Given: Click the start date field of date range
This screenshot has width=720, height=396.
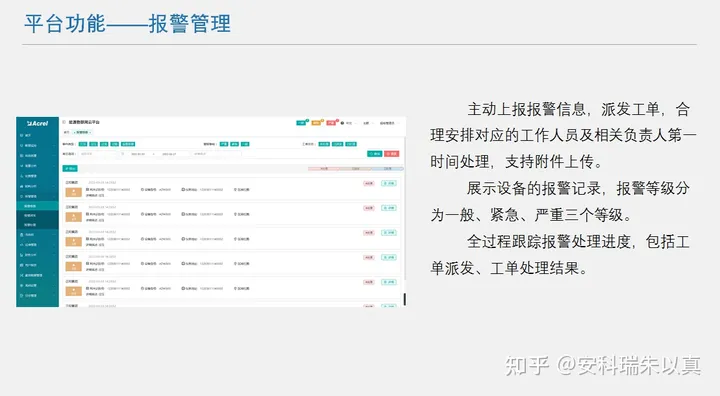Looking at the screenshot, I should point(138,154).
